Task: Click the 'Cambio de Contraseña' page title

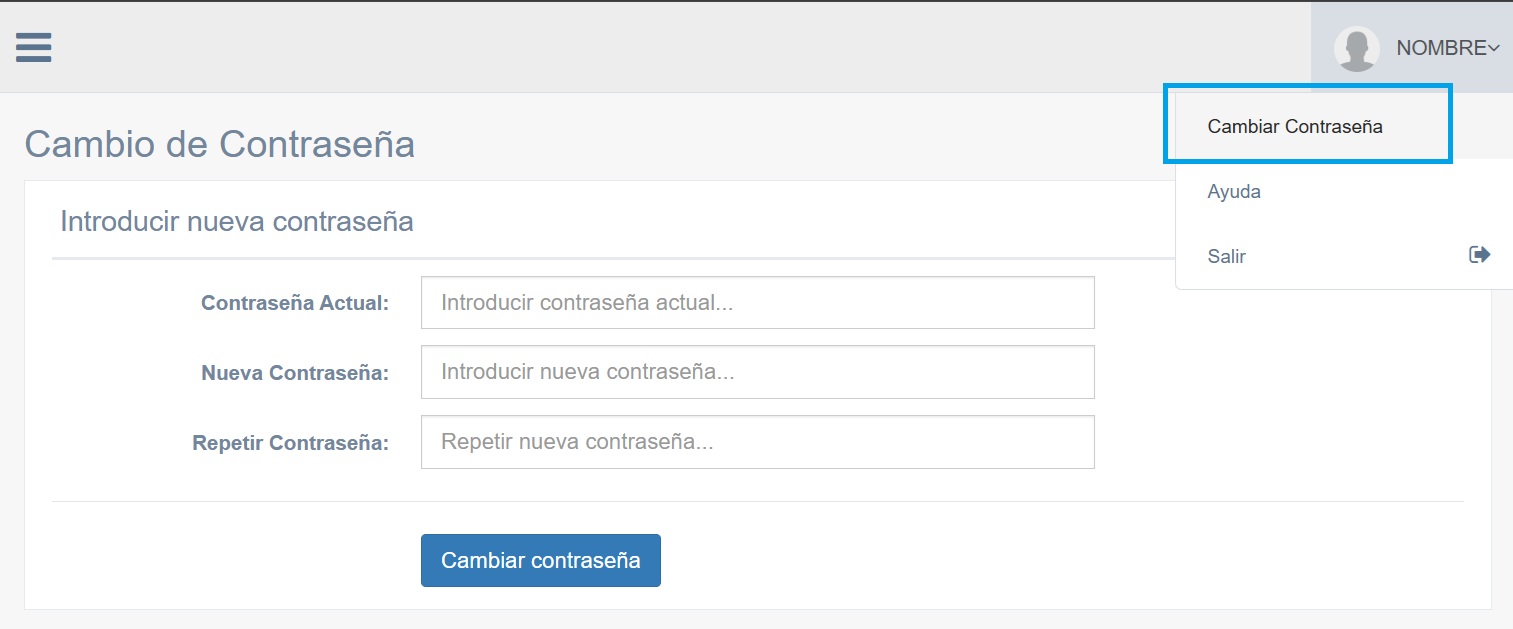Action: 219,144
